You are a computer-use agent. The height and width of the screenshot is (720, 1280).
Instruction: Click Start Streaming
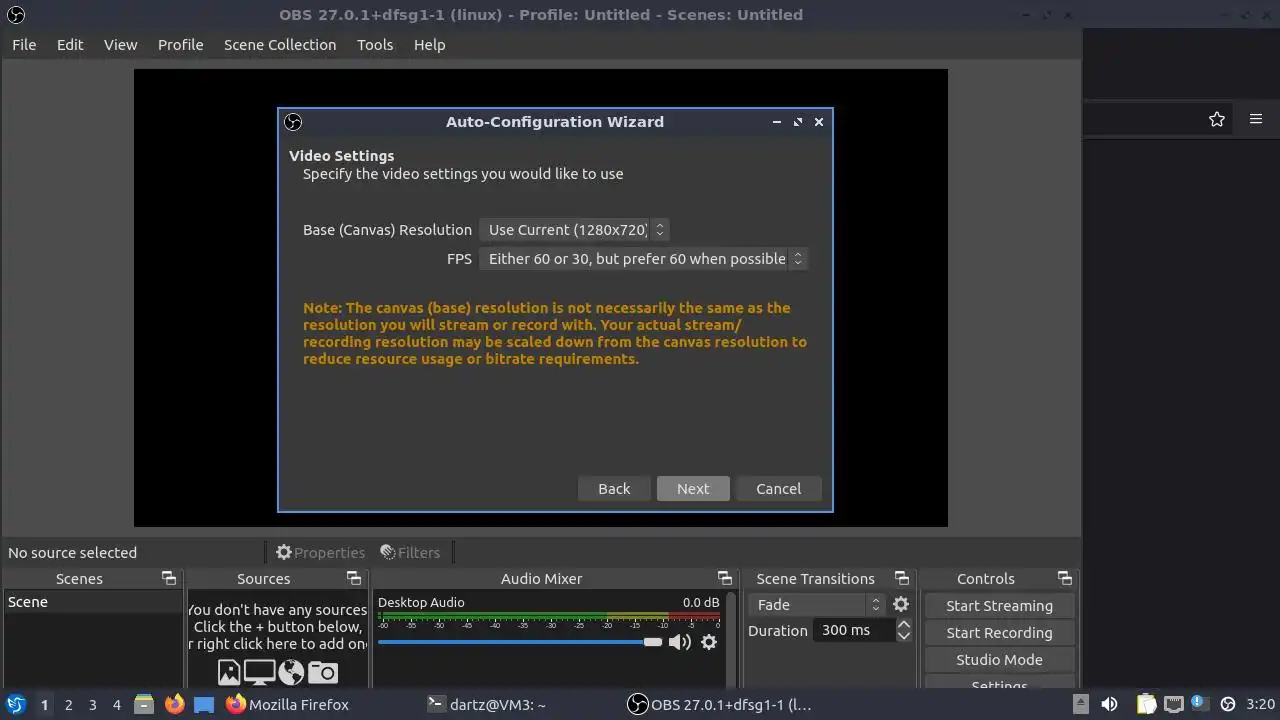point(1000,606)
